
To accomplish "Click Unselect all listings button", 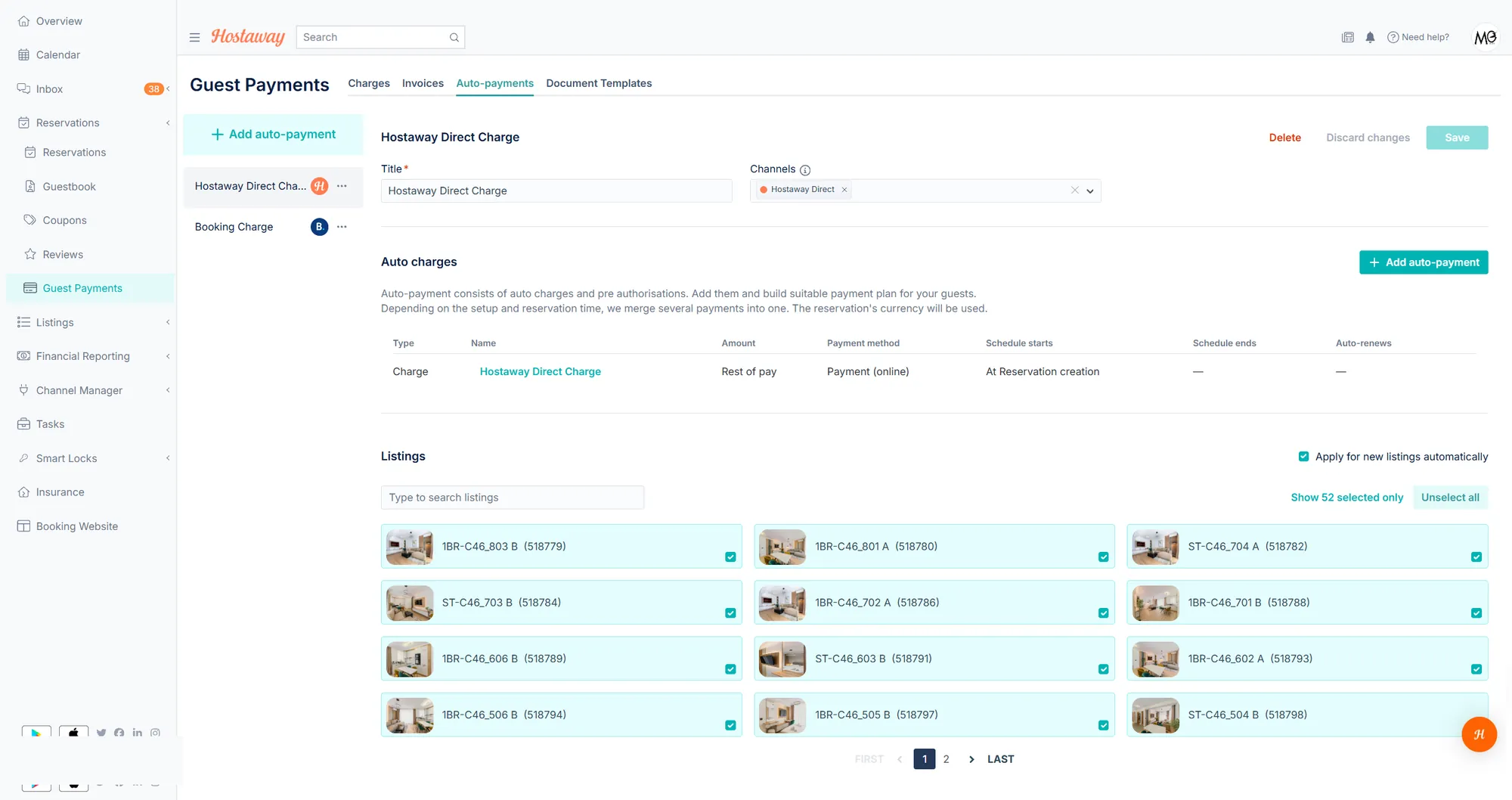I will [1450, 498].
